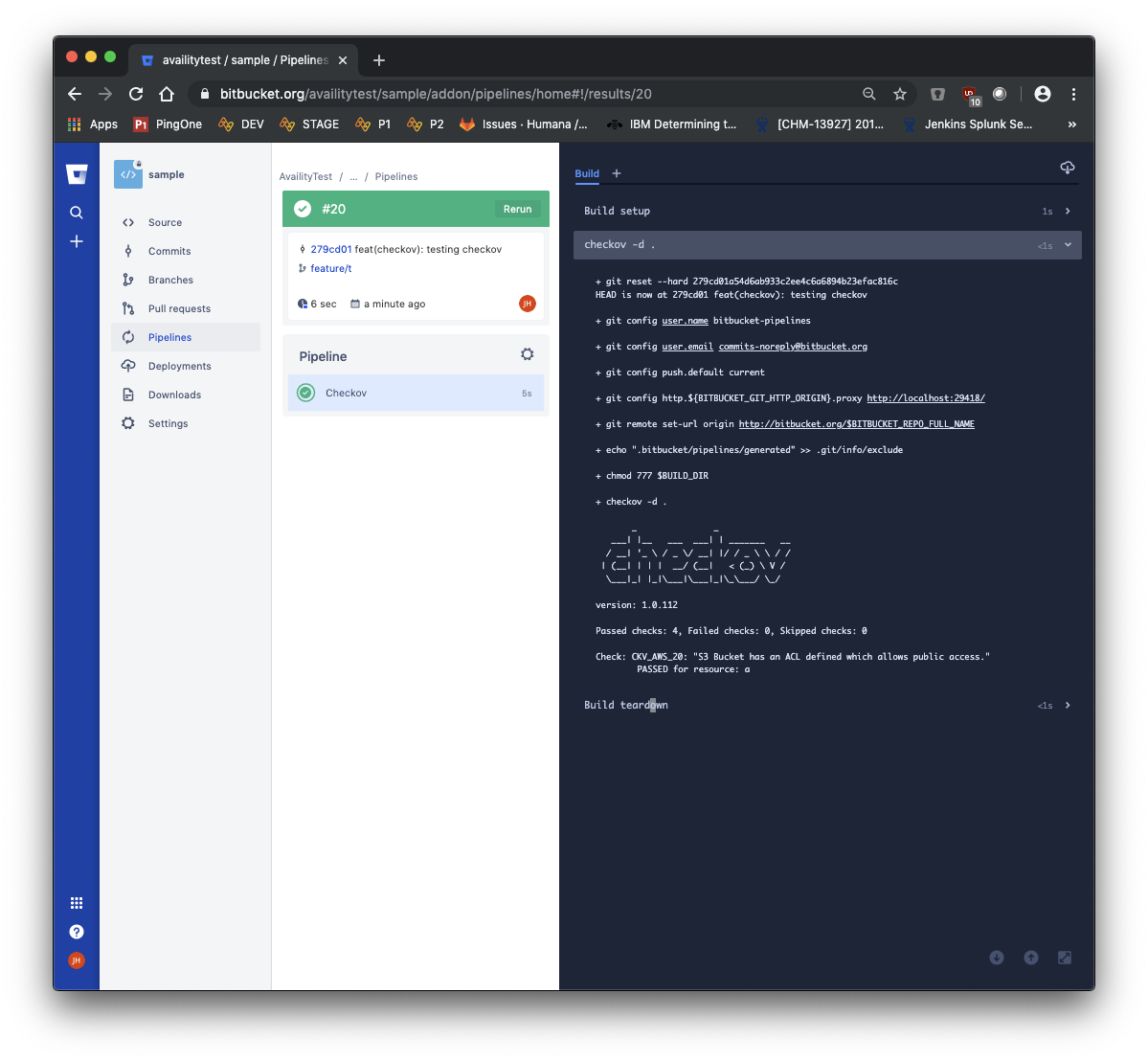1148x1061 pixels.
Task: Click the commits-noreply@bitbucket.org link
Action: click(793, 347)
